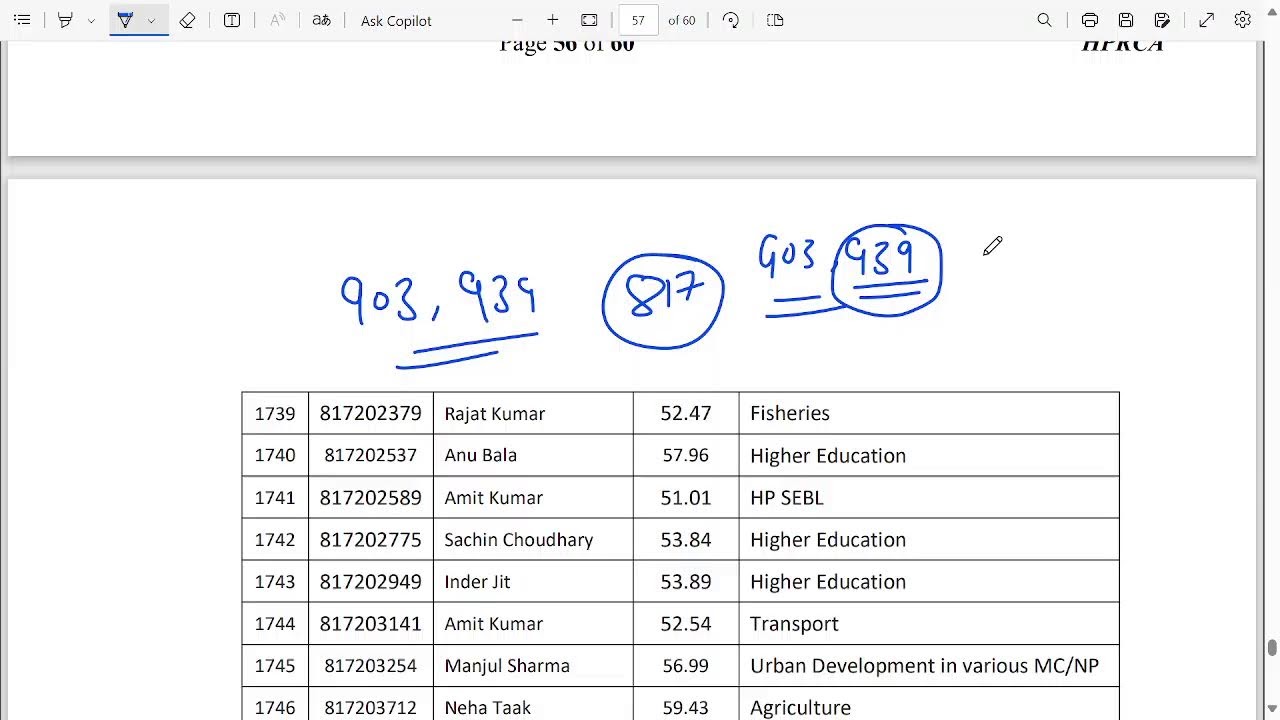Select roll number 817202589
The image size is (1280, 720).
tap(370, 497)
